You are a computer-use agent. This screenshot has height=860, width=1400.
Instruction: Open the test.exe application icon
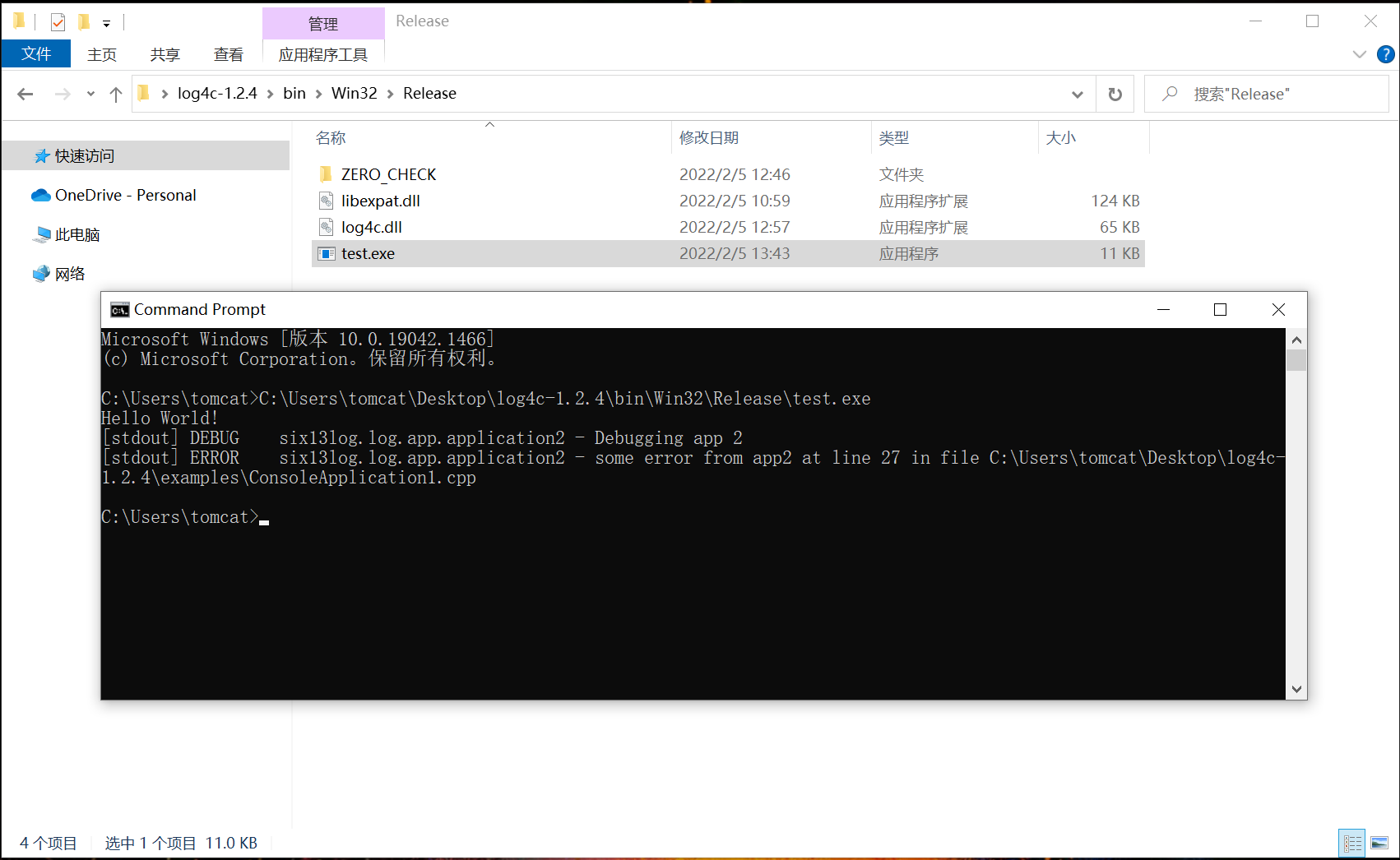tap(327, 253)
